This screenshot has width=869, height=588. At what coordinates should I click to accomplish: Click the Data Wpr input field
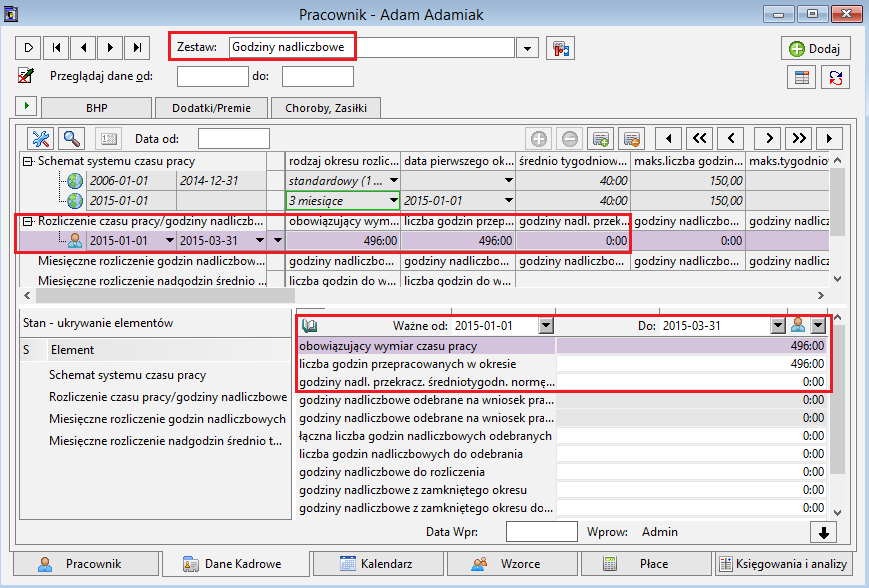(541, 532)
